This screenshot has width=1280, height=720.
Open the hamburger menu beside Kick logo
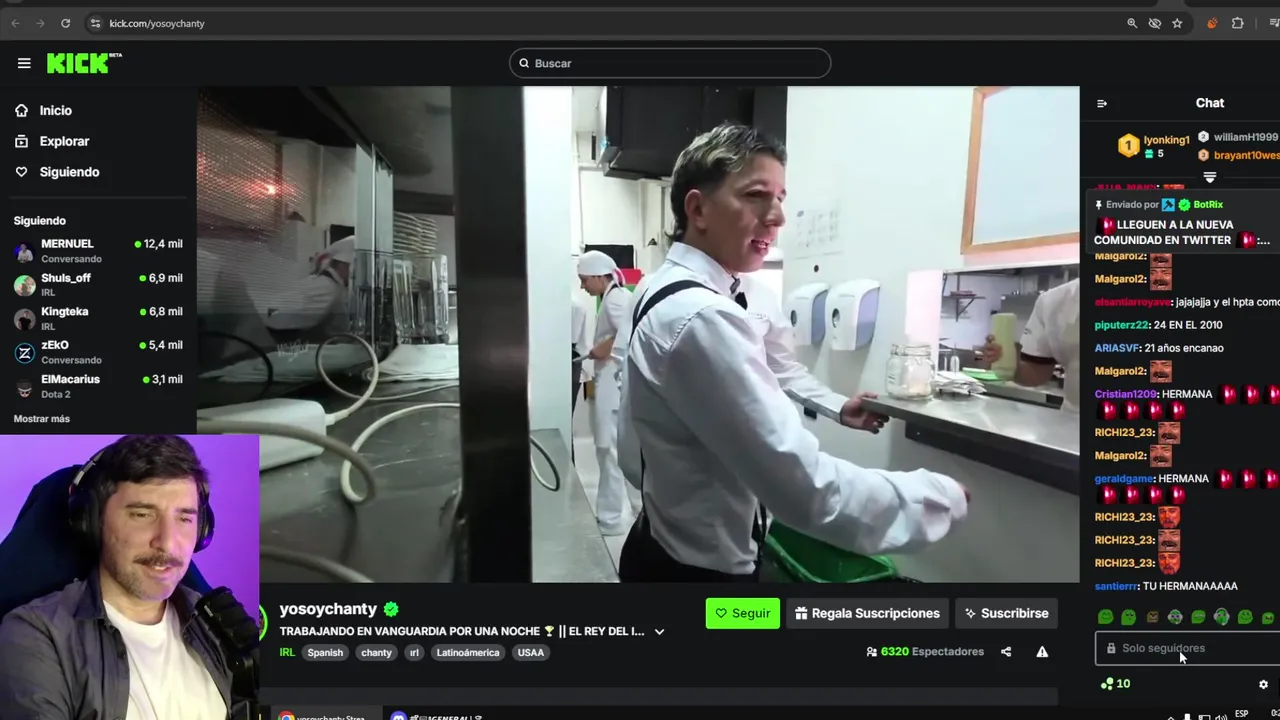(24, 63)
